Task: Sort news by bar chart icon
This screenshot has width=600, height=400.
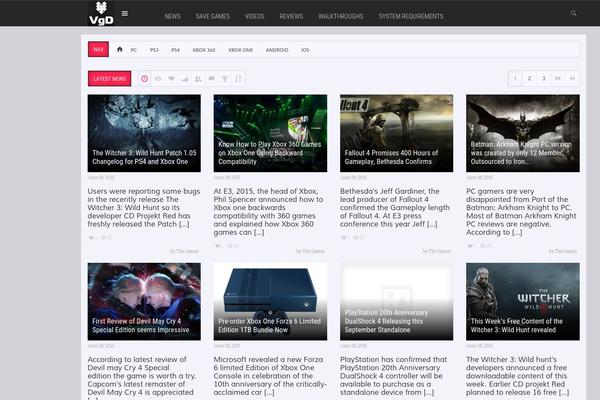Action: pyautogui.click(x=185, y=78)
